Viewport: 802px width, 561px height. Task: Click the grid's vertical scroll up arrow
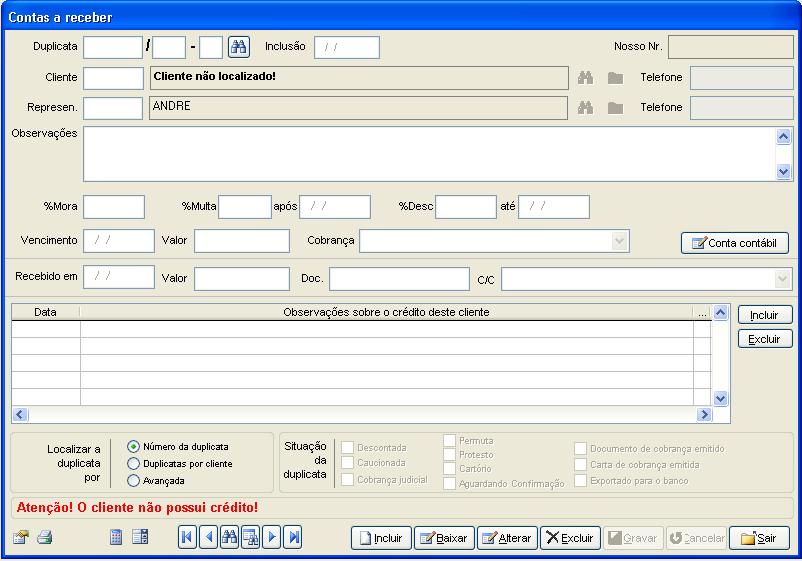coord(720,312)
